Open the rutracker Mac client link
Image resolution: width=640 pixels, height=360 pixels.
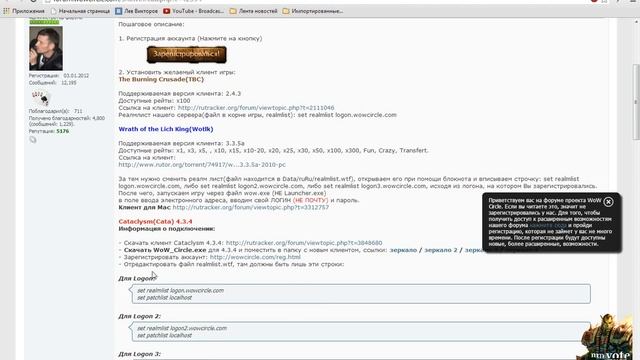251,207
